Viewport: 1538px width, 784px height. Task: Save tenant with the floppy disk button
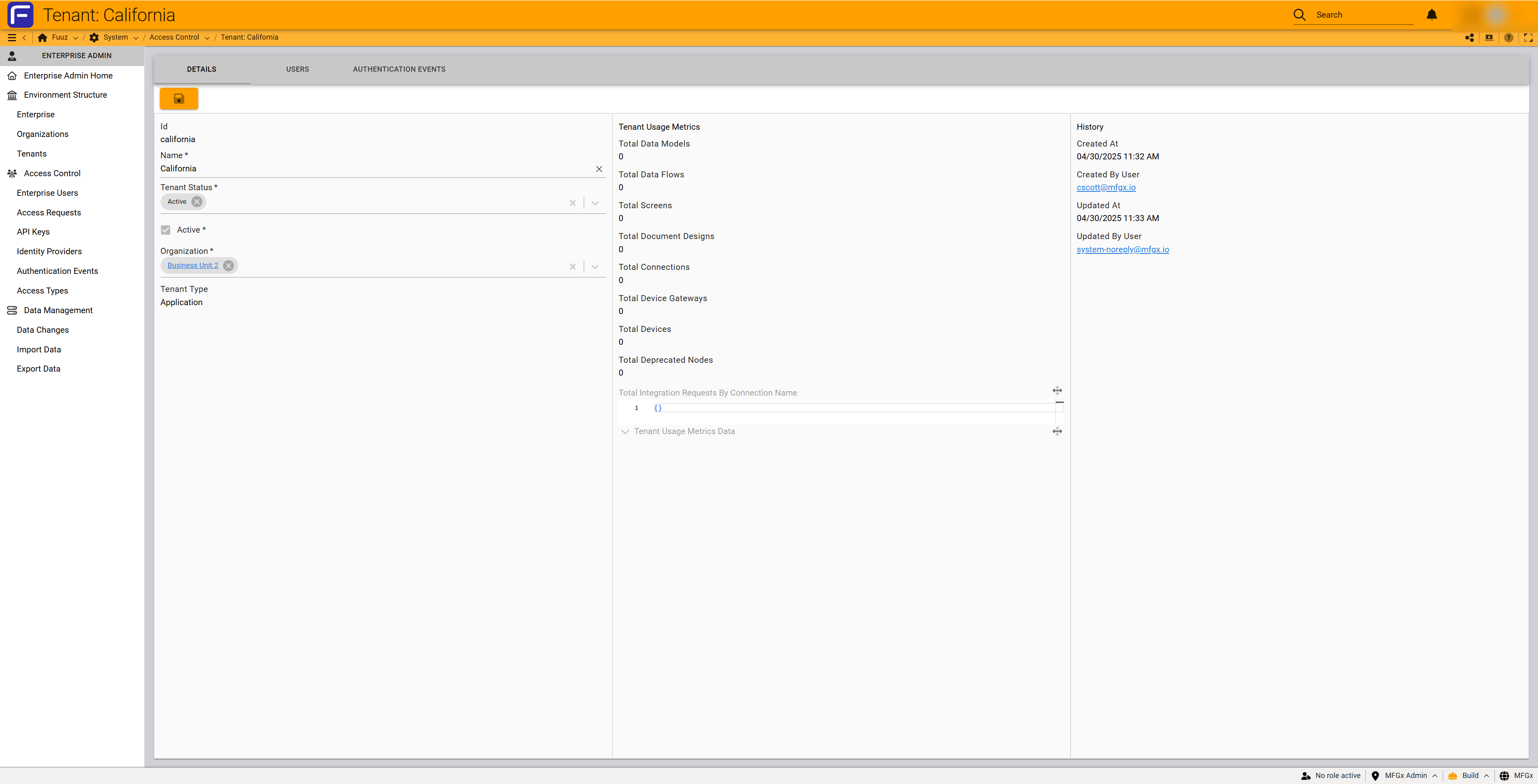coord(179,99)
